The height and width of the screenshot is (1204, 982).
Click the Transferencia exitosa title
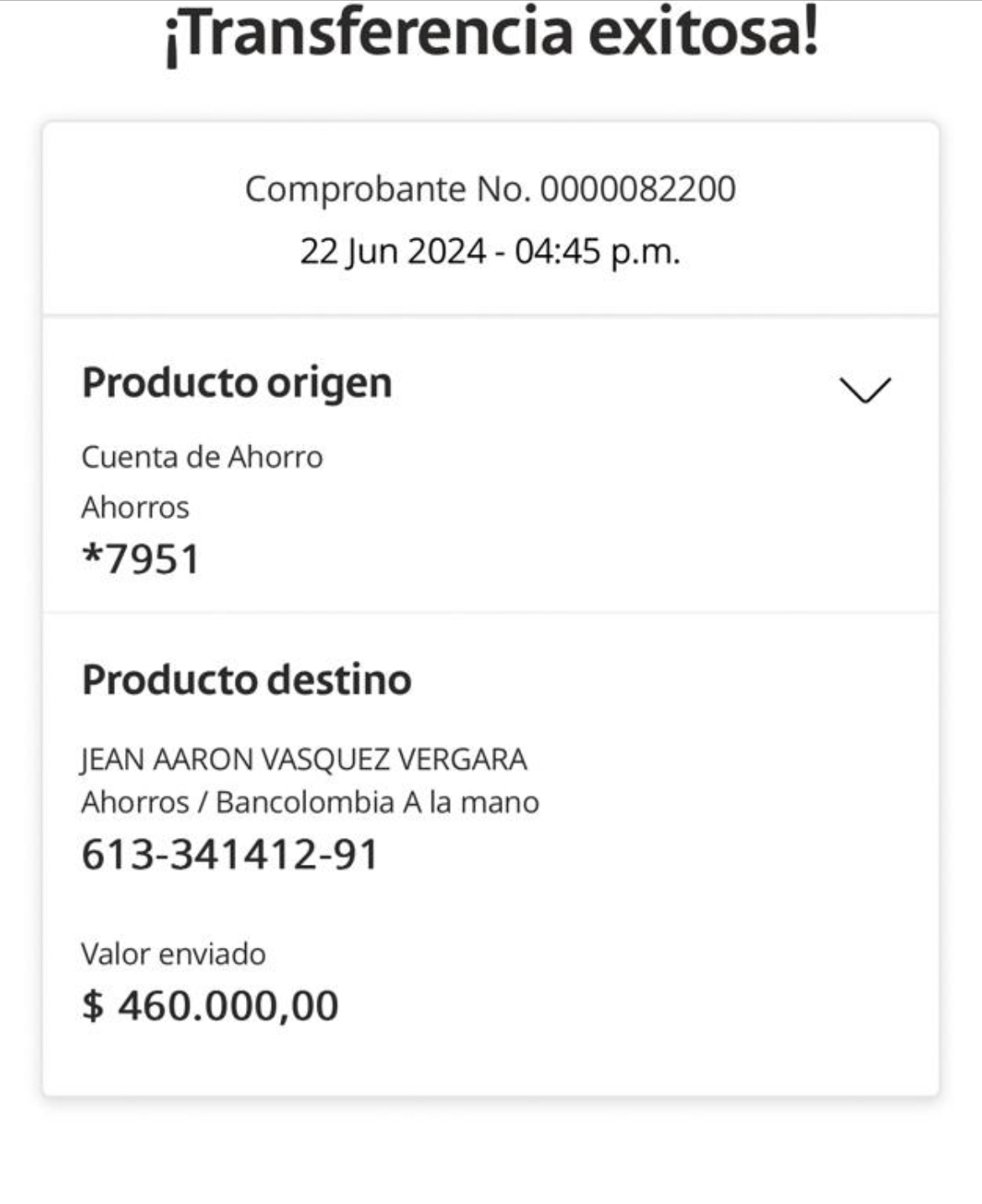tap(491, 34)
